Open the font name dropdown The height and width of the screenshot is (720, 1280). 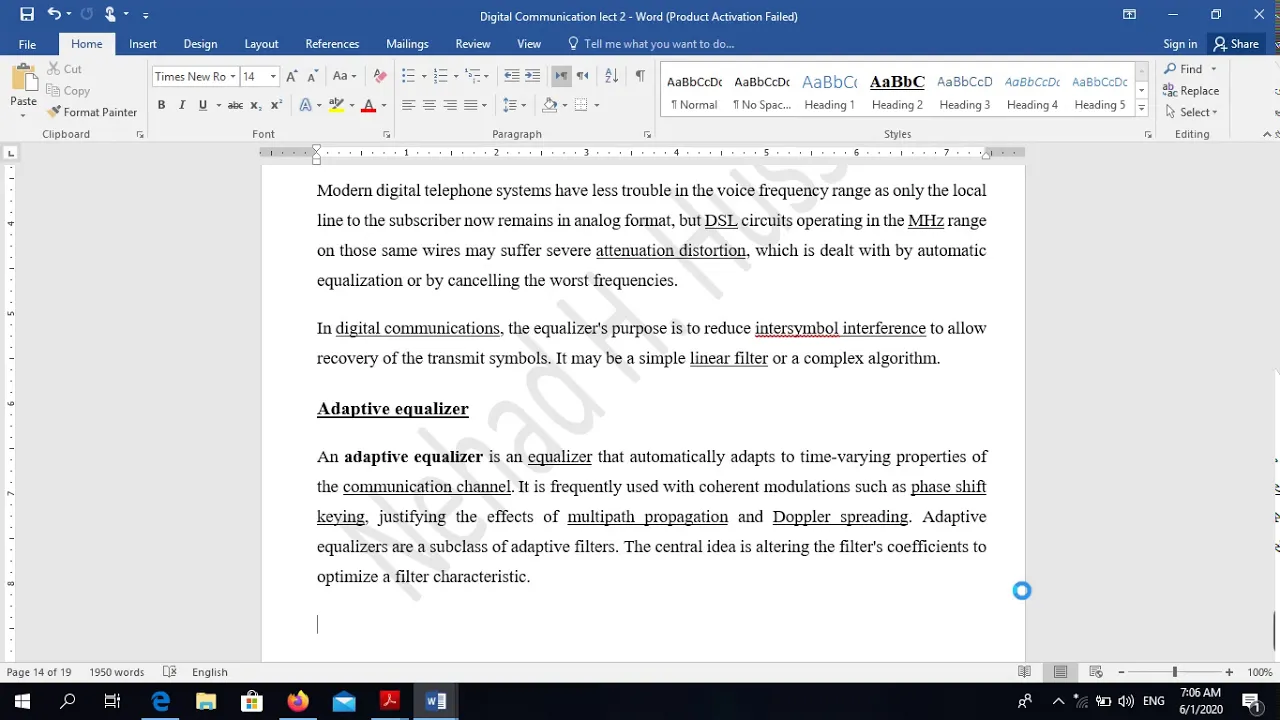[x=233, y=77]
